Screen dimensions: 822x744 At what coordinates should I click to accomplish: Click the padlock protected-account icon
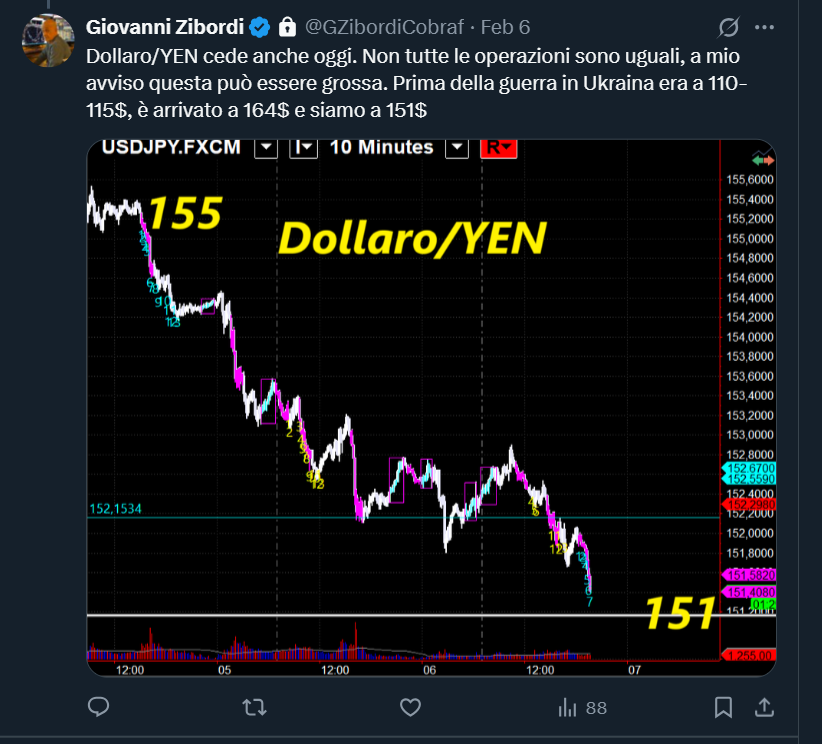(287, 27)
